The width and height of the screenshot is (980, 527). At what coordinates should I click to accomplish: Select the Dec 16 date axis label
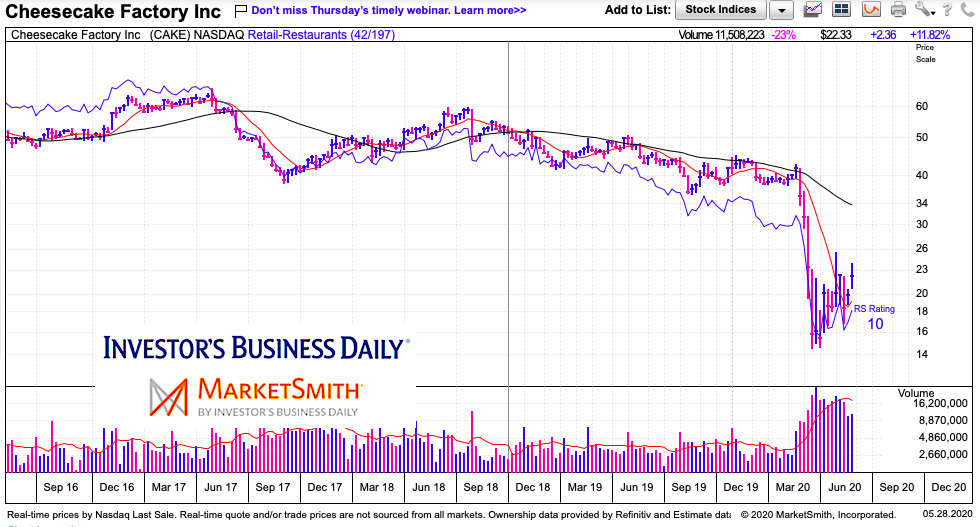(x=117, y=487)
